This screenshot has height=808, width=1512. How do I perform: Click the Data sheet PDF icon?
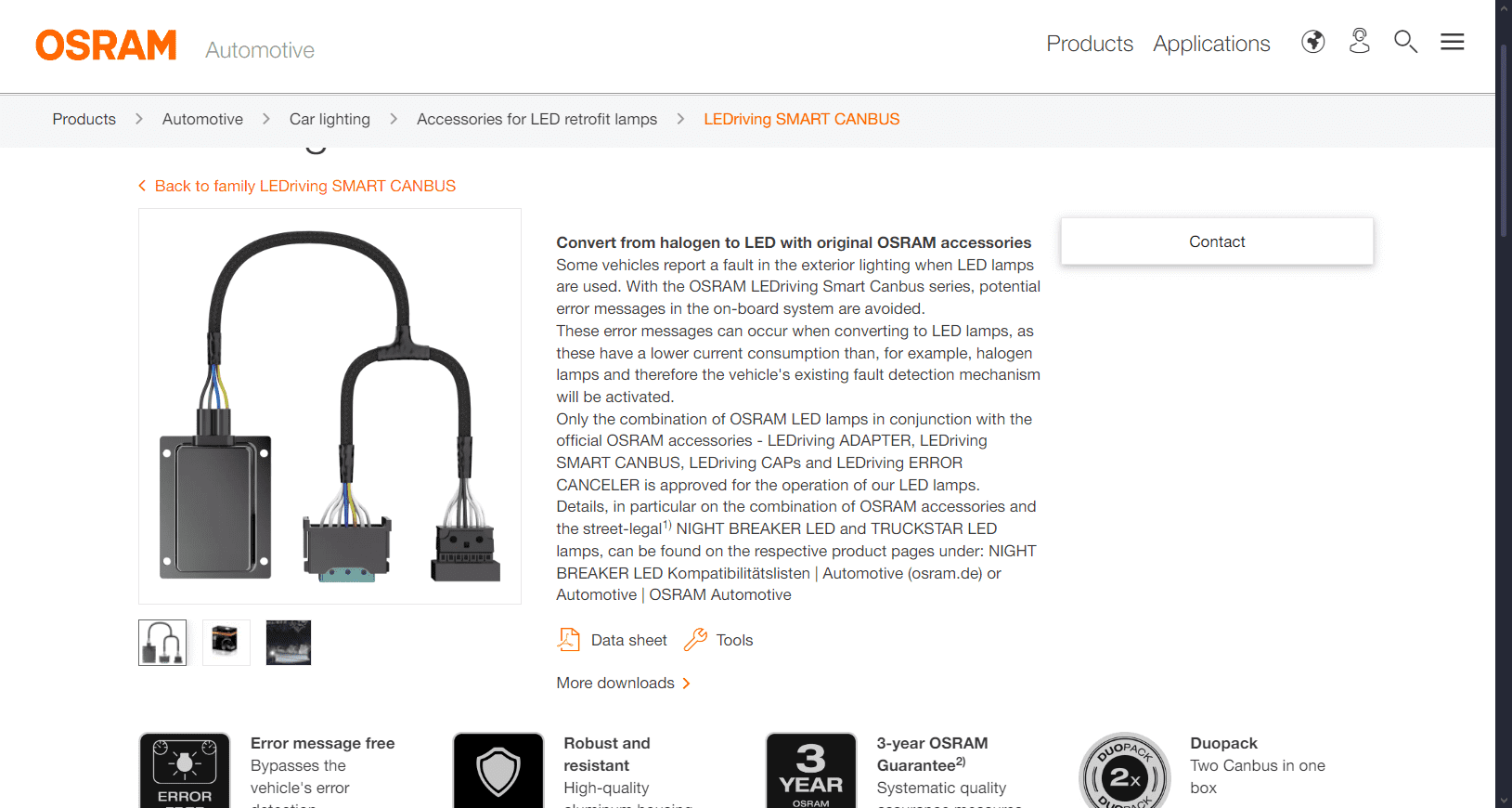pyautogui.click(x=568, y=640)
